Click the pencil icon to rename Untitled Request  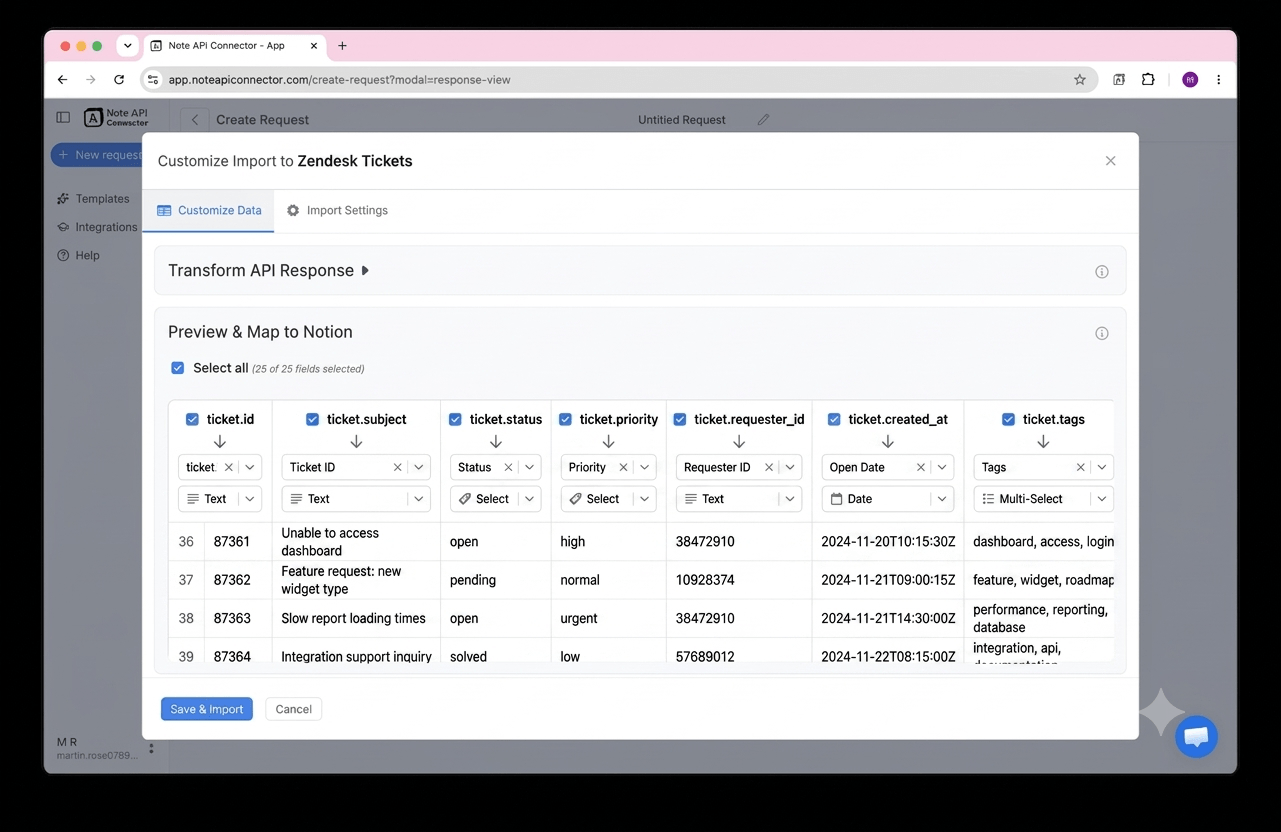(763, 119)
